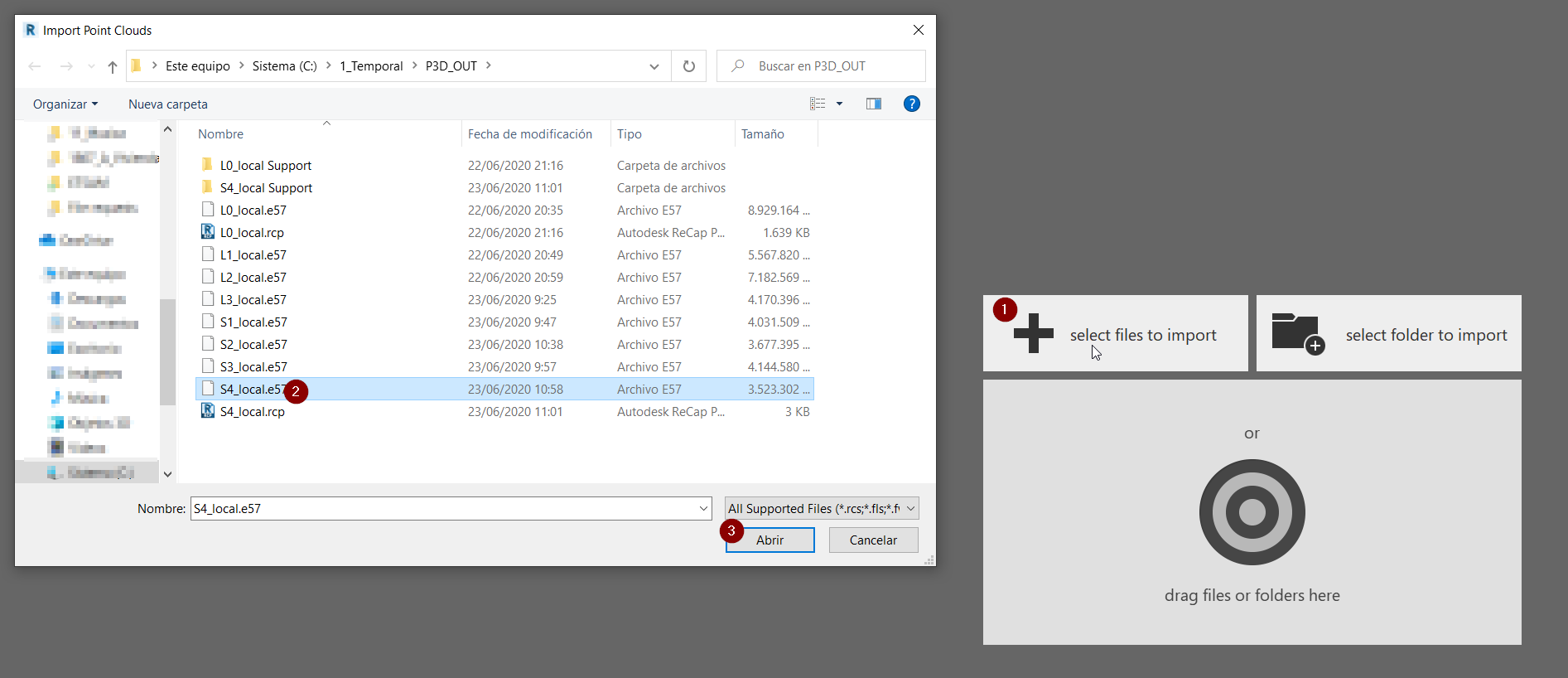
Task: Click P3D_OUT in the address breadcrumb
Action: pyautogui.click(x=451, y=65)
